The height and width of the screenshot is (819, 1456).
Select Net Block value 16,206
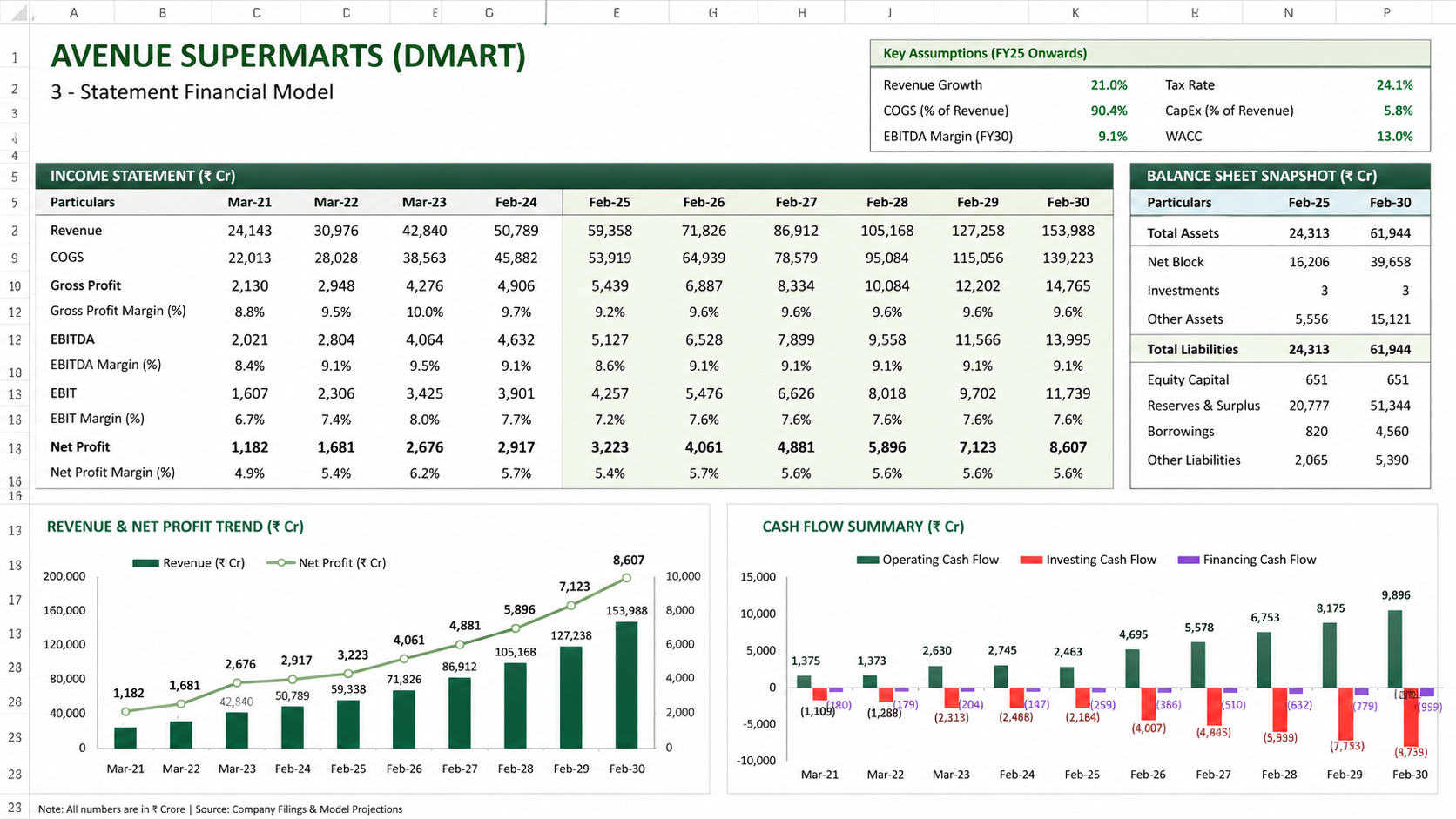click(1309, 262)
